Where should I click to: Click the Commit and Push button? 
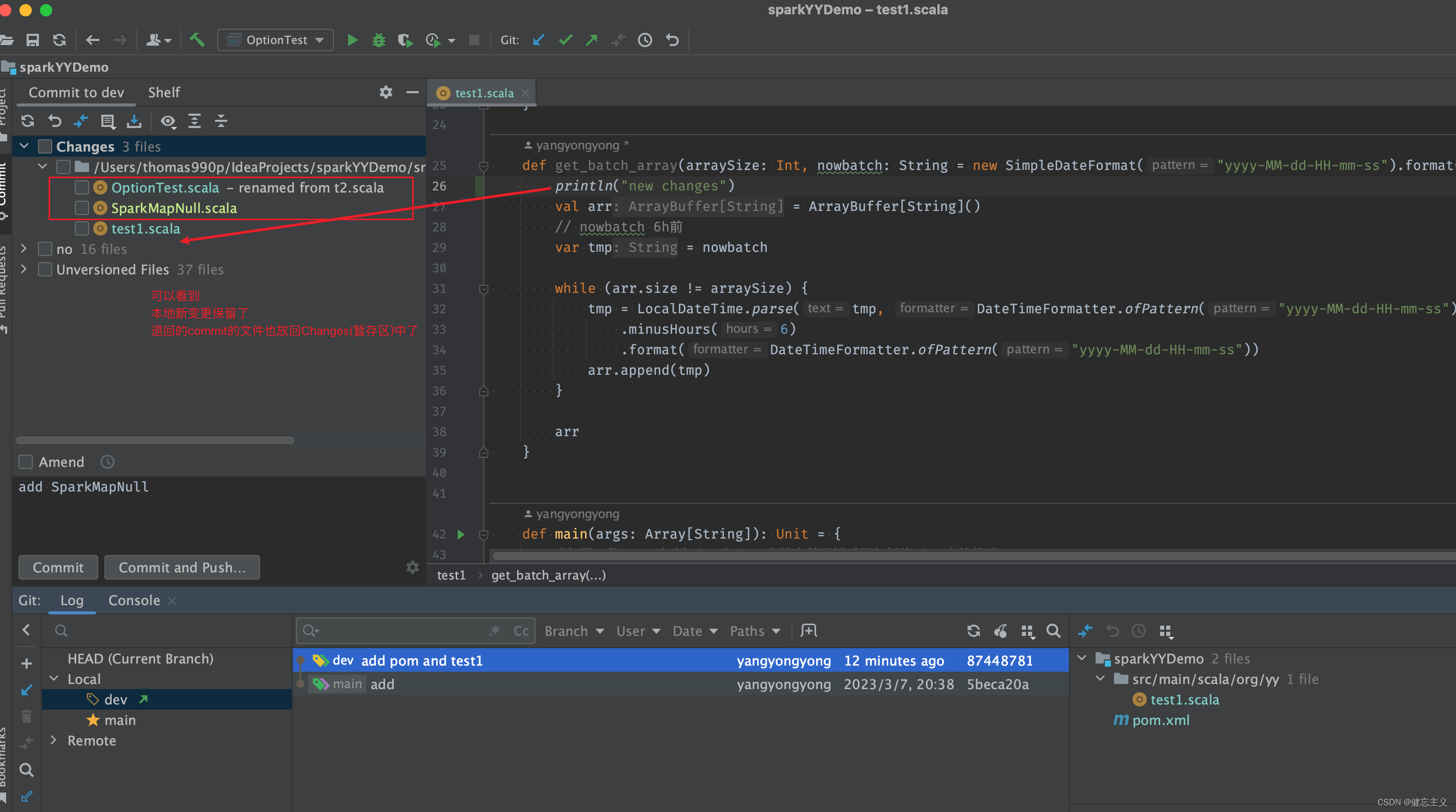pos(182,567)
